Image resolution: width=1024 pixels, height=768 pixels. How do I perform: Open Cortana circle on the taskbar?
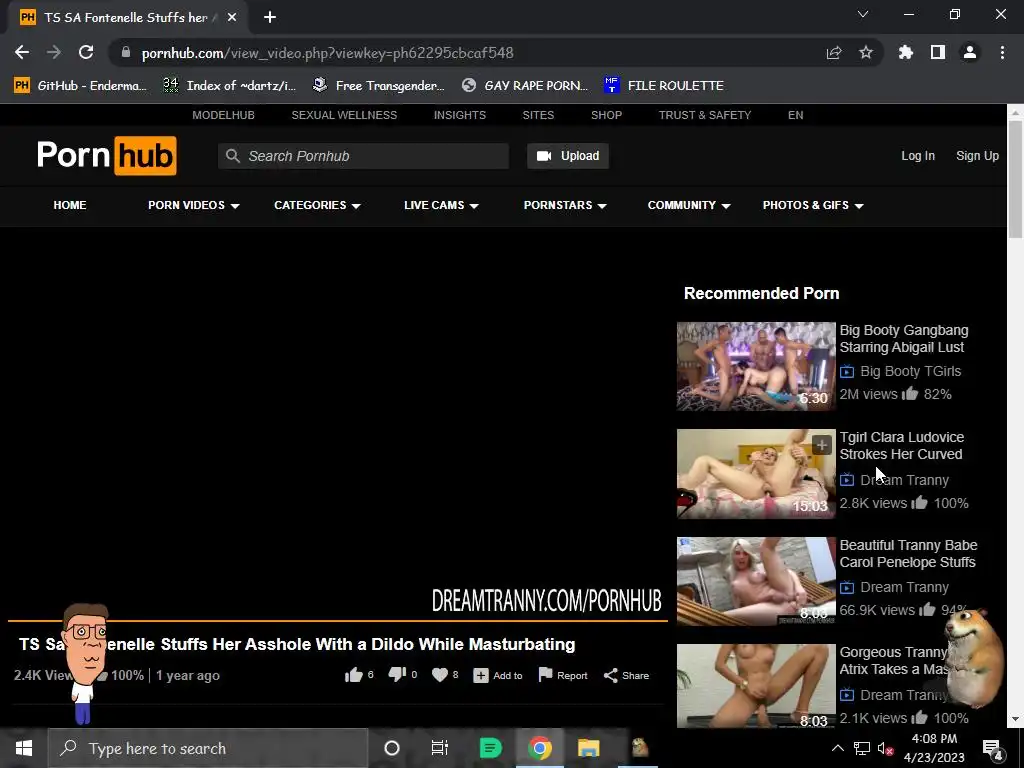click(x=392, y=748)
